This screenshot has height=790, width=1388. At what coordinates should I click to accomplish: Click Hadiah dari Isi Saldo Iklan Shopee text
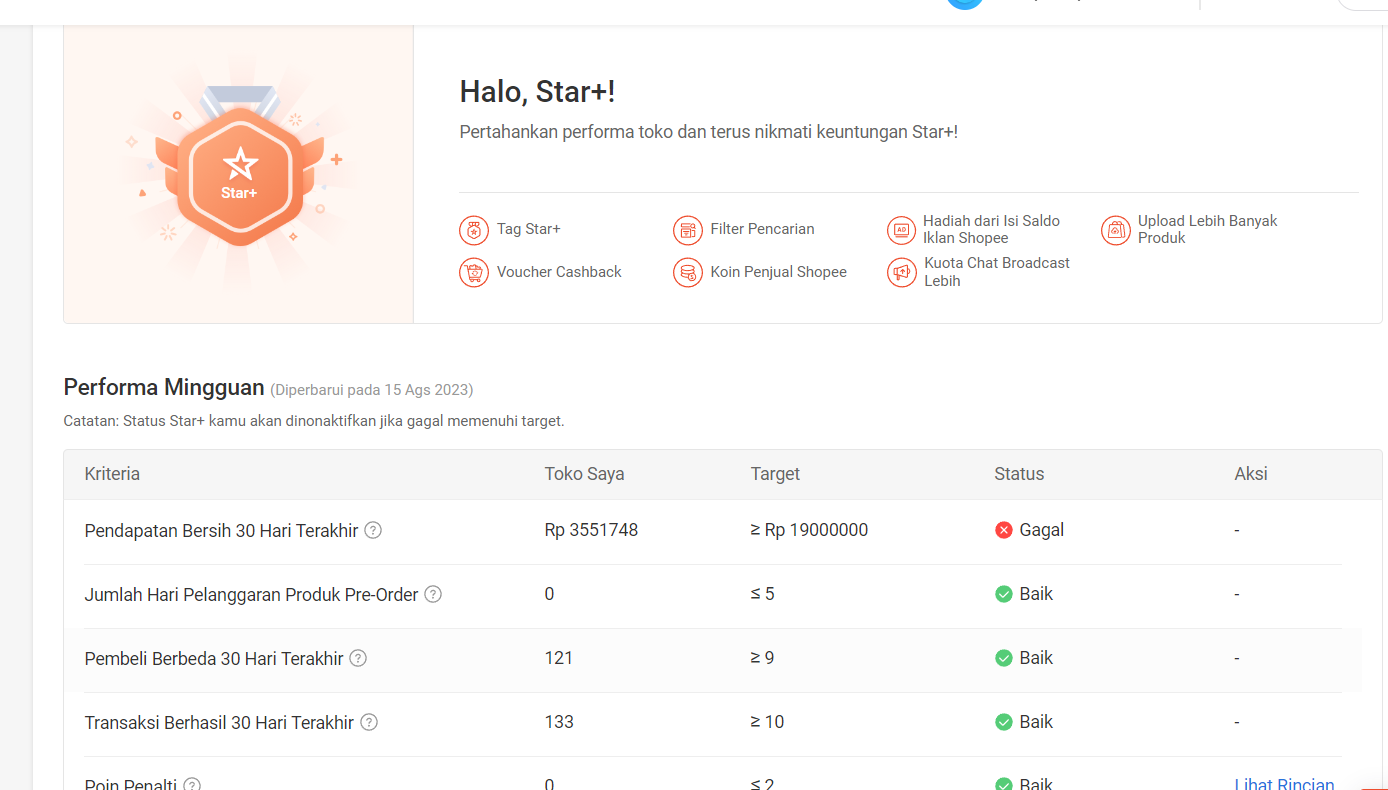point(991,229)
